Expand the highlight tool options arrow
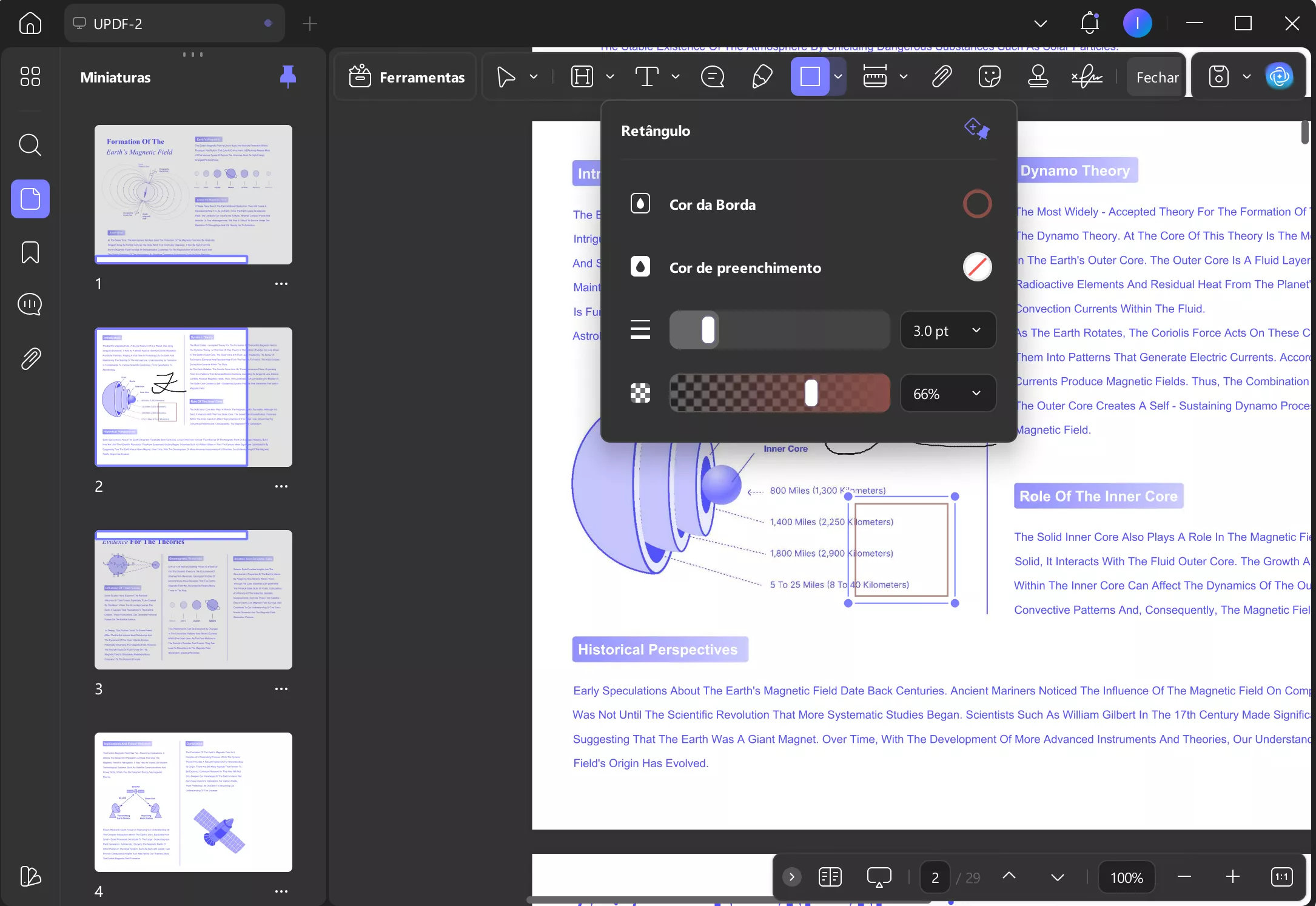 coord(610,77)
